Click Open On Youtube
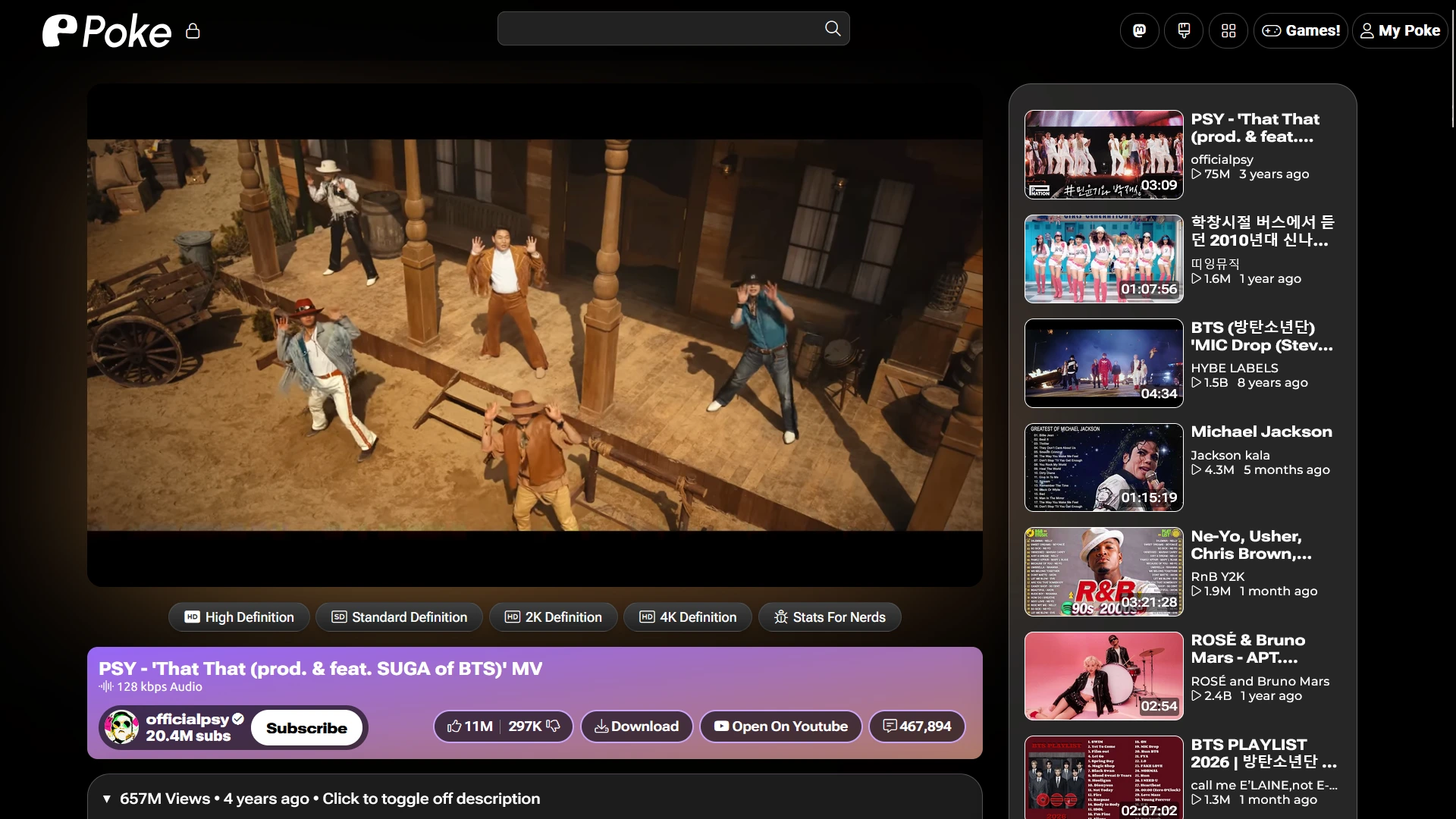 pyautogui.click(x=780, y=726)
